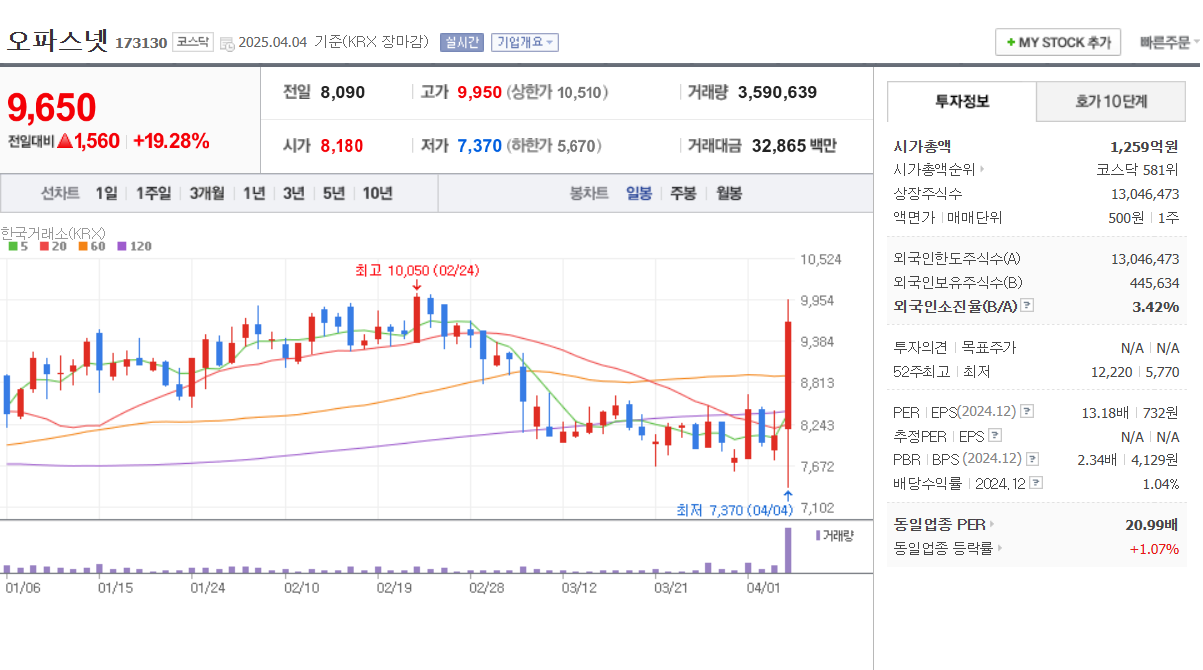Click the low price 7,370
Viewport: 1203px width, 670px height.
(479, 146)
